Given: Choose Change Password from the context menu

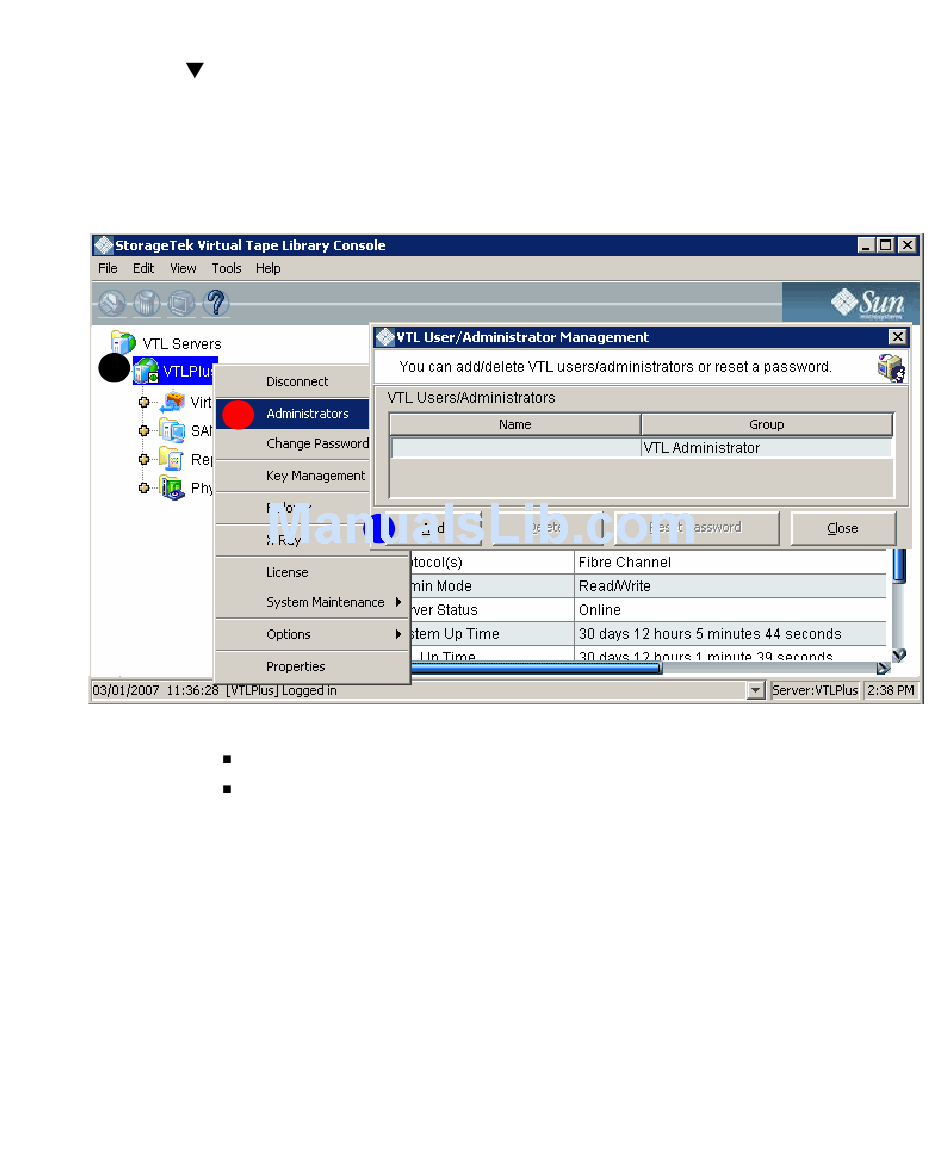Looking at the screenshot, I should pos(293,443).
